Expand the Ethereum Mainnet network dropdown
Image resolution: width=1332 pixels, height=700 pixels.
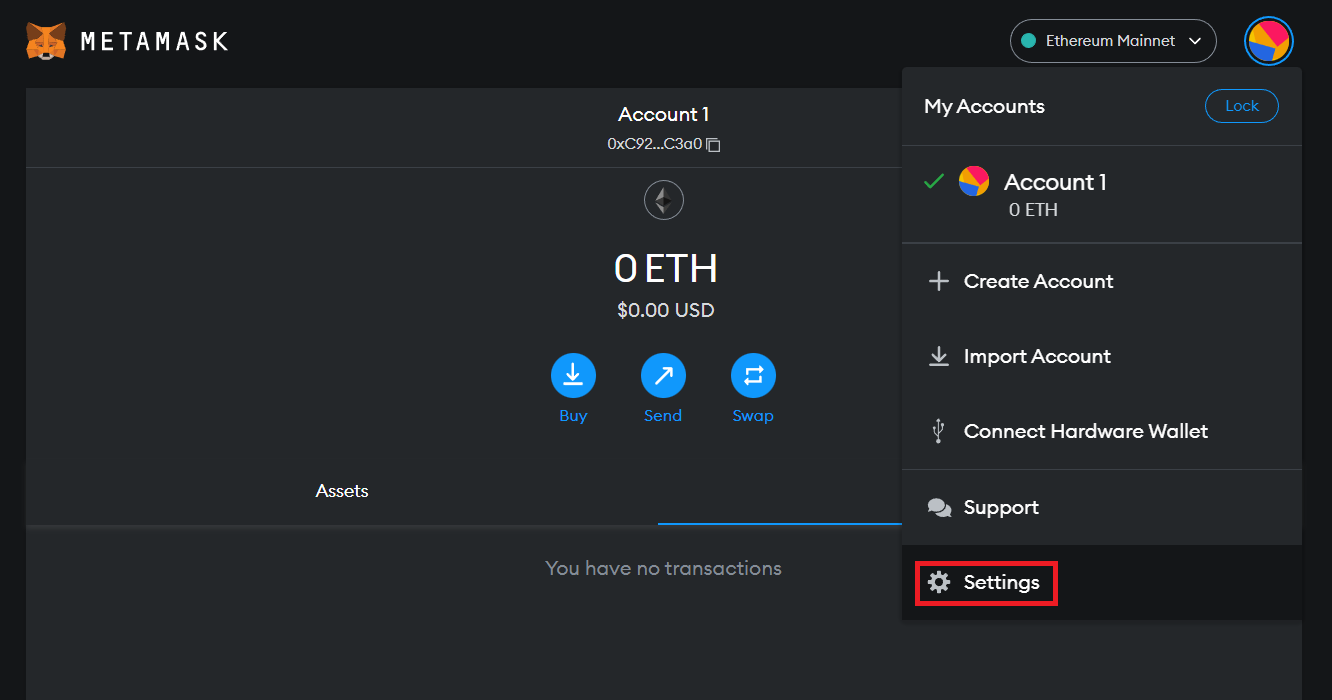[x=1112, y=41]
